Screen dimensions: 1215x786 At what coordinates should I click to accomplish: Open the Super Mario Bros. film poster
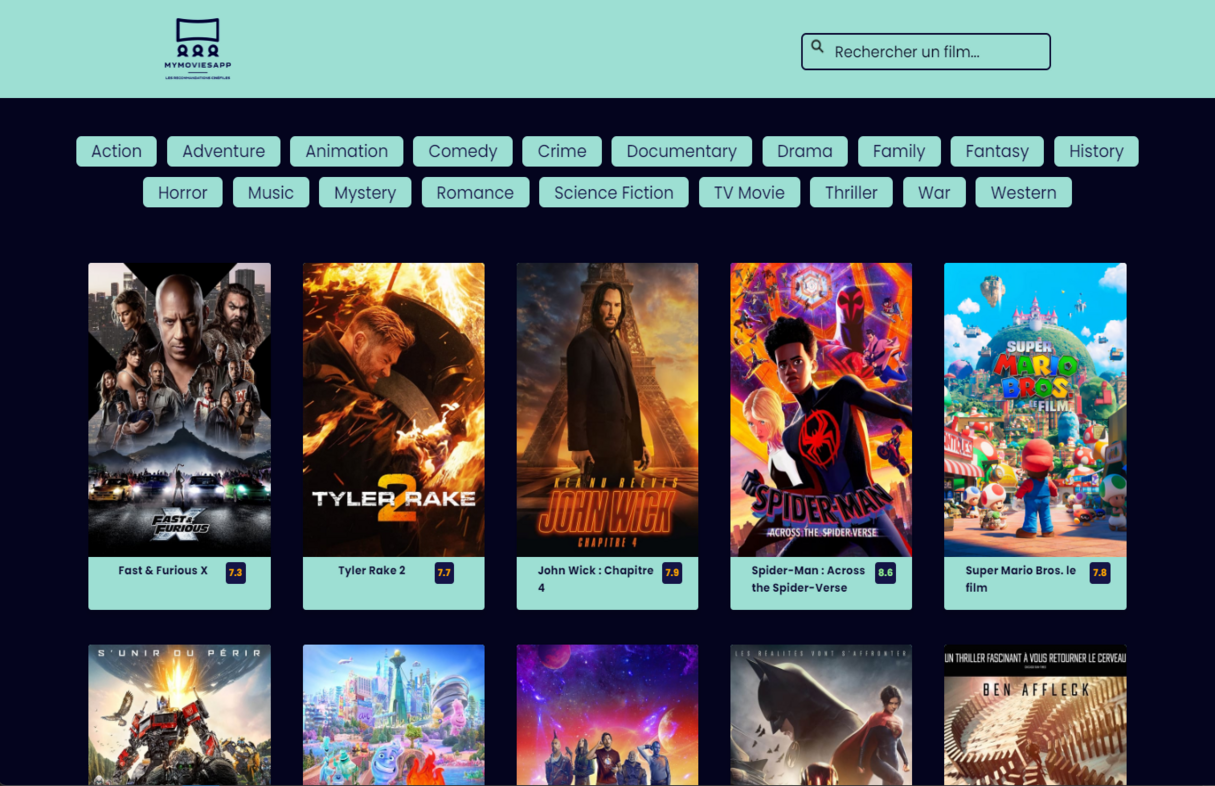coord(1035,409)
